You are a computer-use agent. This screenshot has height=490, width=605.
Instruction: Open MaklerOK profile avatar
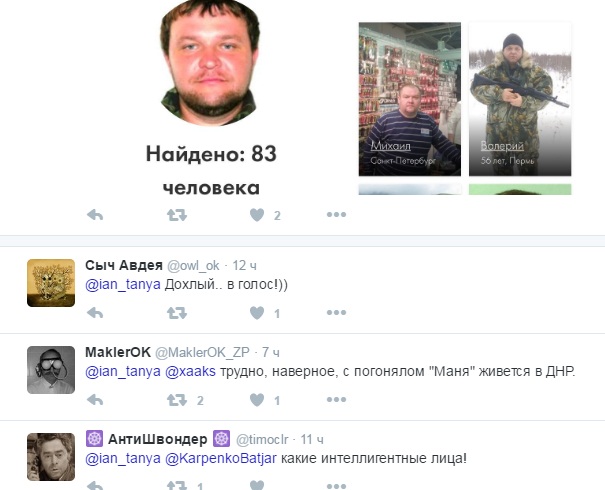[x=51, y=370]
